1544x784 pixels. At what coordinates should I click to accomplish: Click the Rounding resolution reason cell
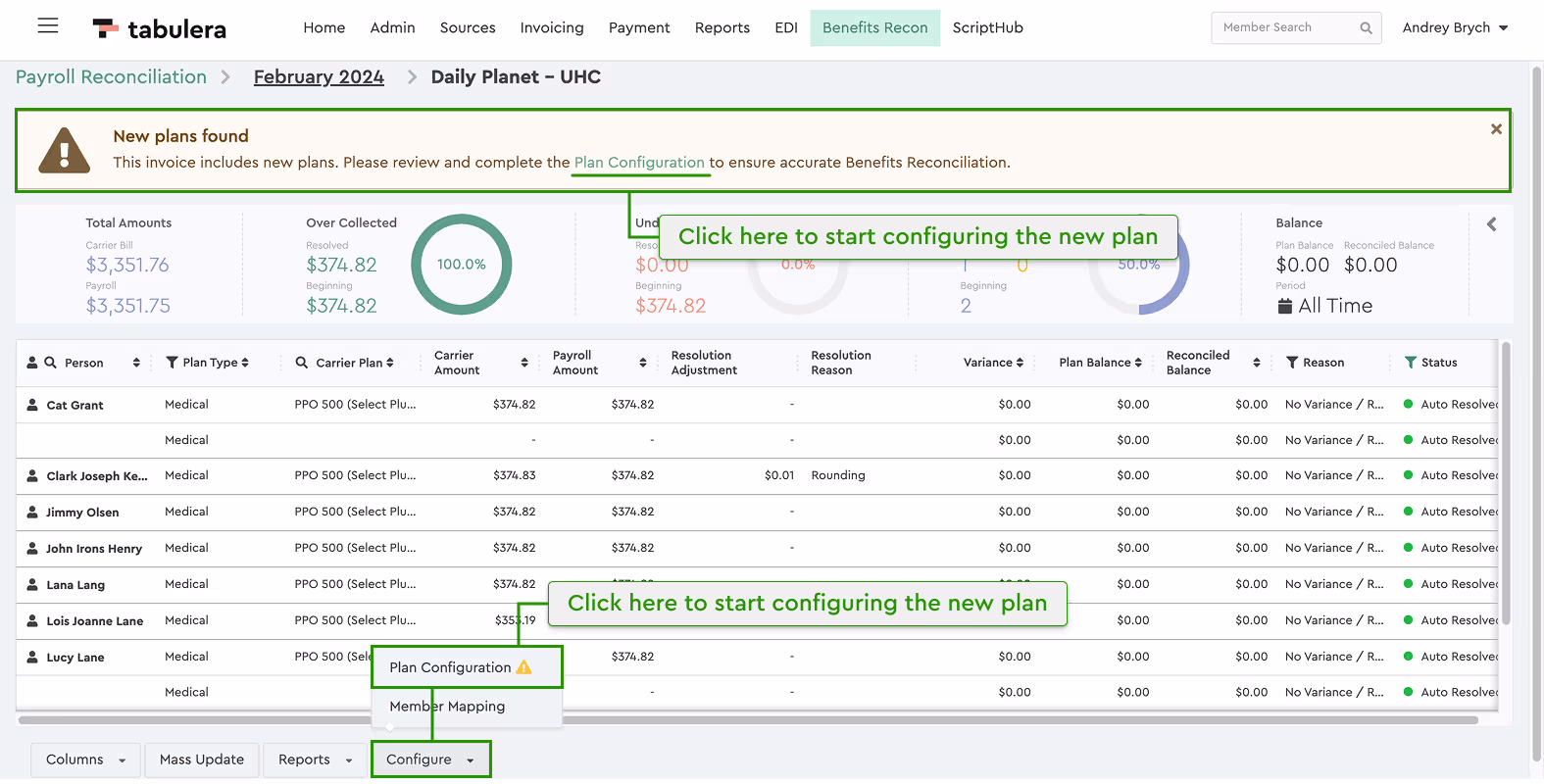click(838, 475)
